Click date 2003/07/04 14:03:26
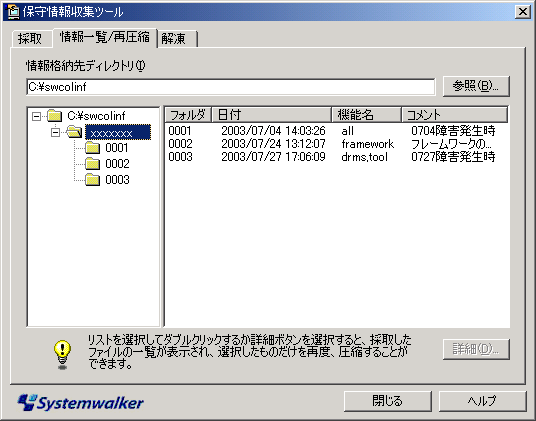The height and width of the screenshot is (421, 536). coord(273,131)
